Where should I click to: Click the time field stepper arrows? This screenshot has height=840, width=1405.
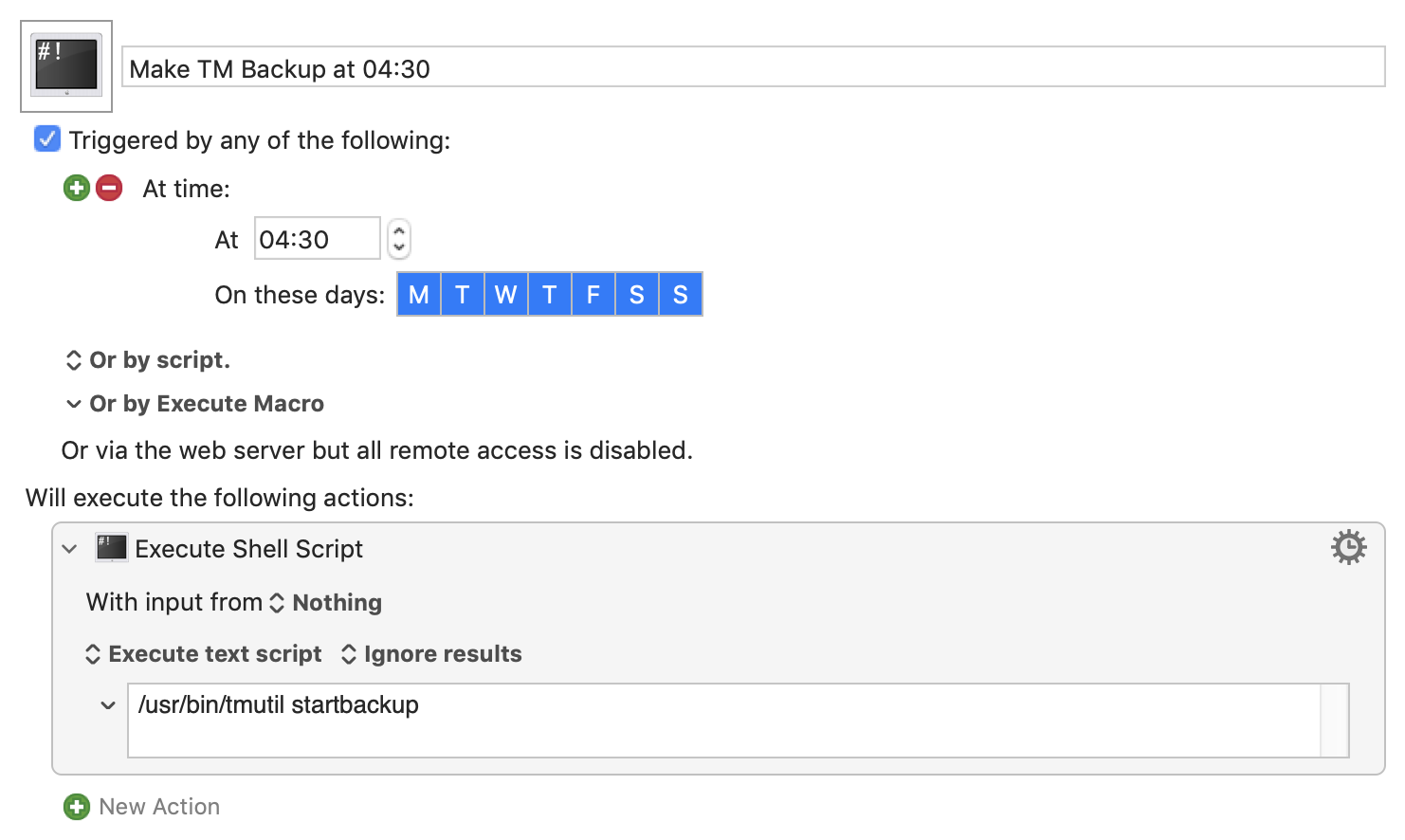[x=399, y=238]
